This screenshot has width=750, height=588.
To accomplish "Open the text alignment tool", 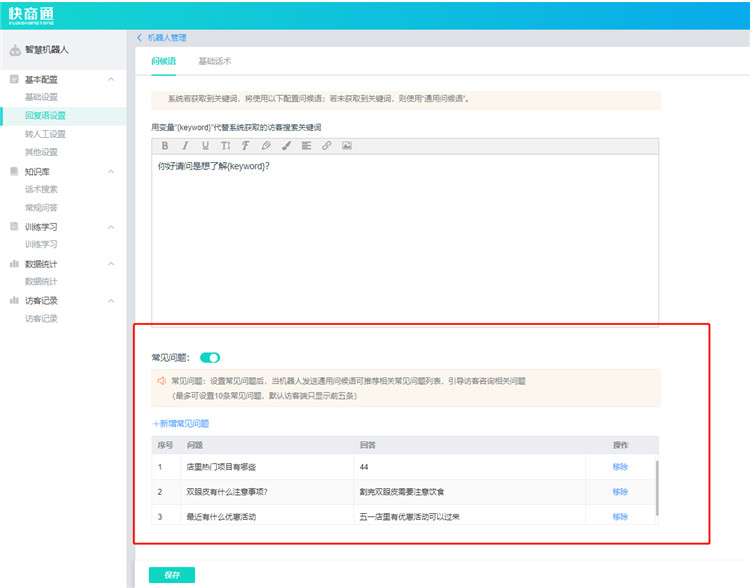I will pyautogui.click(x=307, y=146).
